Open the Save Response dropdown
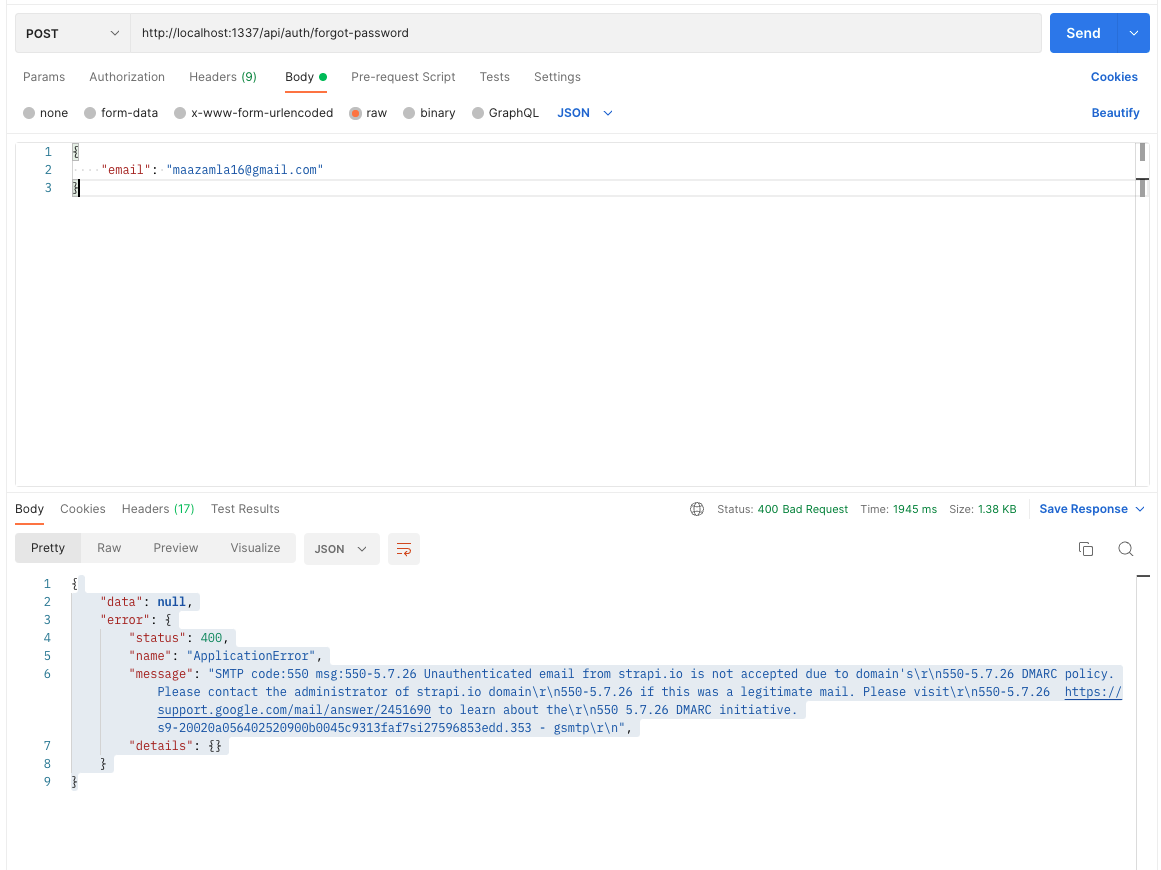Viewport: 1161px width, 870px height. (x=1091, y=509)
